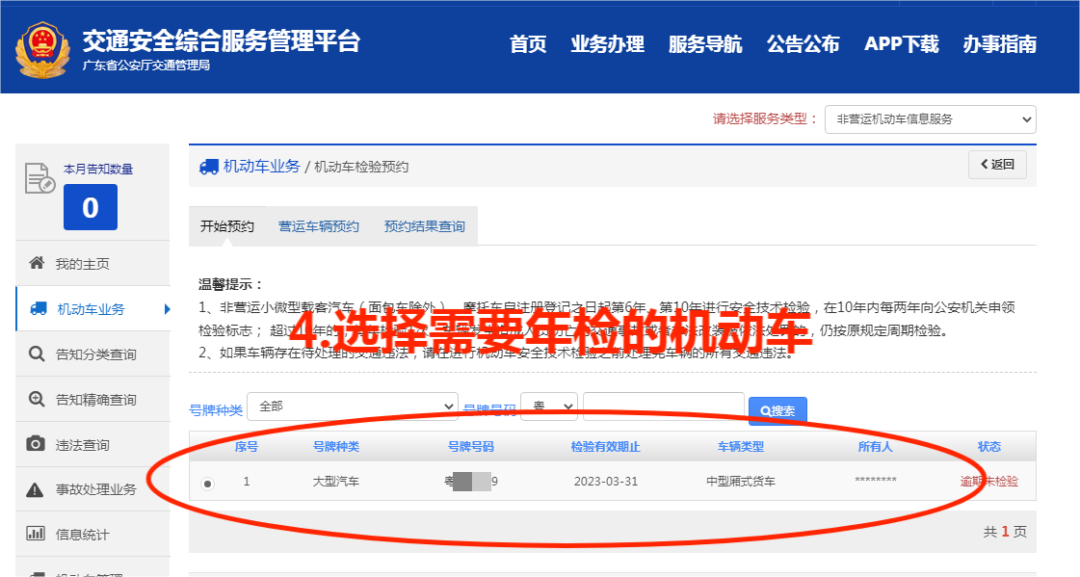Click the 逾期未检验 status text

[x=989, y=481]
